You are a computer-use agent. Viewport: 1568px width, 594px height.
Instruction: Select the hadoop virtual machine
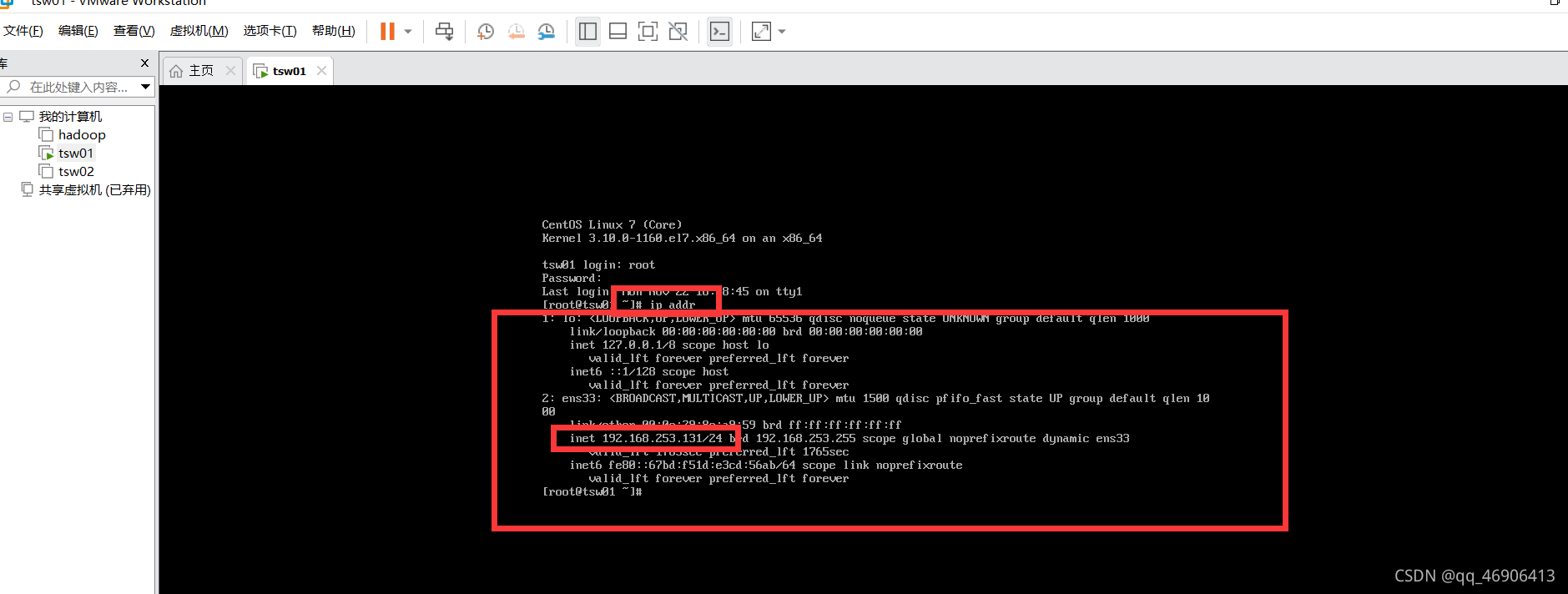click(82, 135)
